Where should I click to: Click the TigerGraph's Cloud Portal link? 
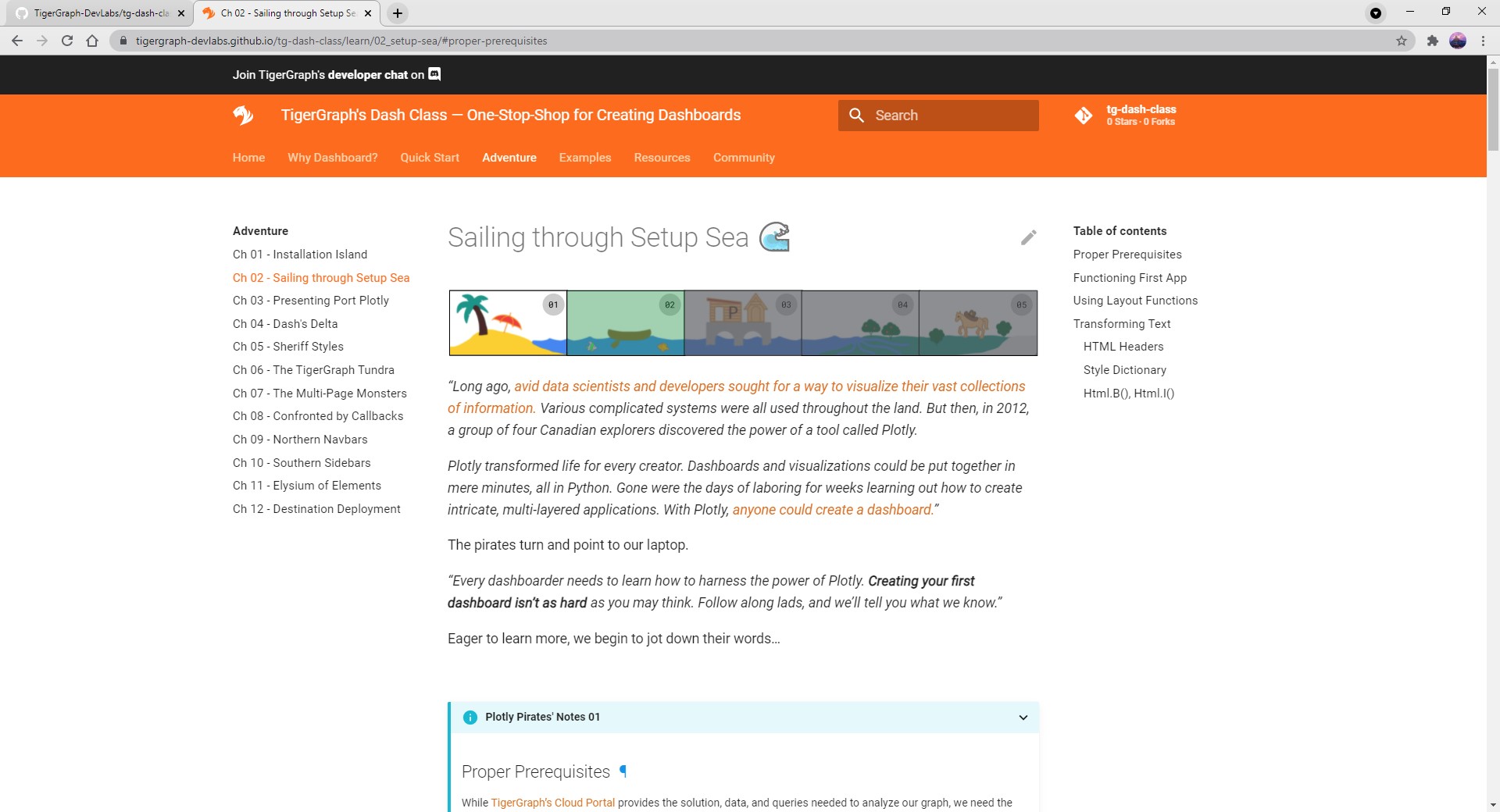click(552, 803)
